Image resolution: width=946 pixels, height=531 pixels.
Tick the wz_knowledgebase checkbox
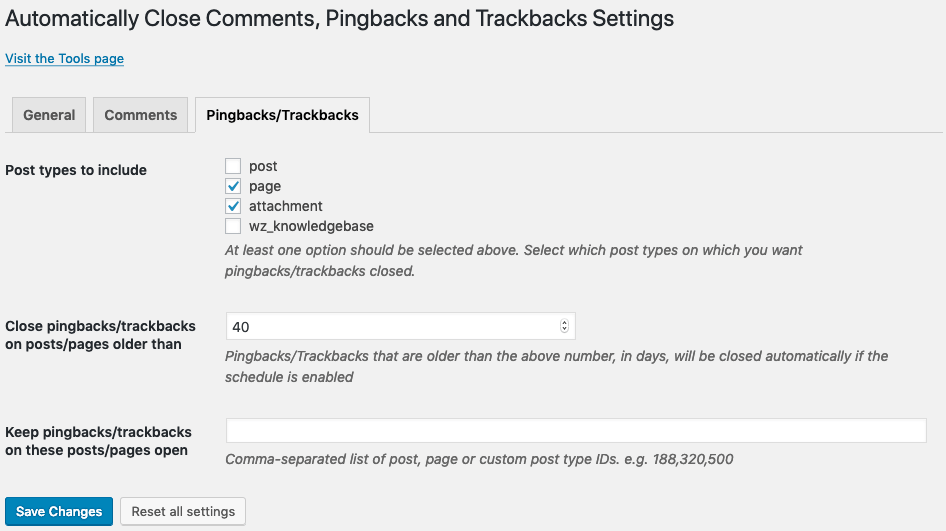233,226
